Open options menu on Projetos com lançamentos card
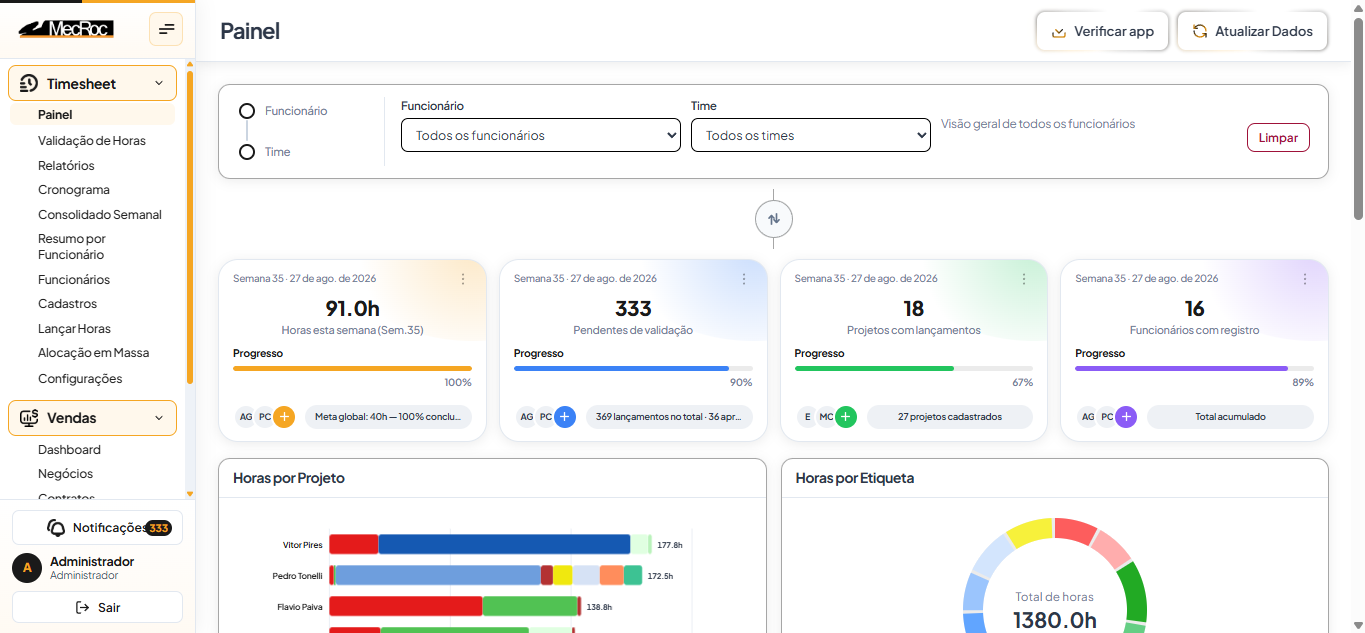Screen dimensions: 1365x633 tap(1025, 279)
